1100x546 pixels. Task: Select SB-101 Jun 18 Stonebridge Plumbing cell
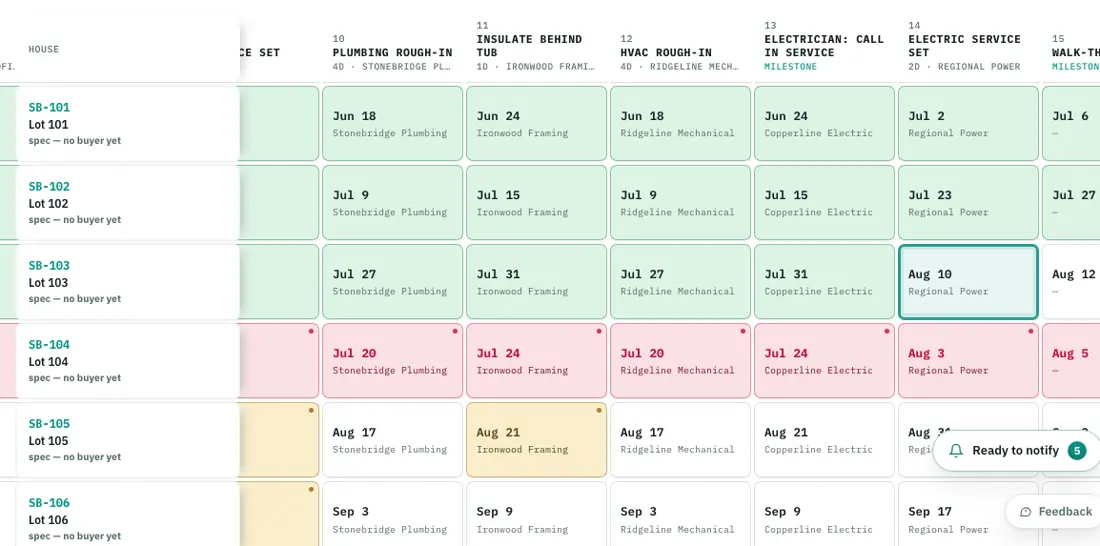point(392,124)
